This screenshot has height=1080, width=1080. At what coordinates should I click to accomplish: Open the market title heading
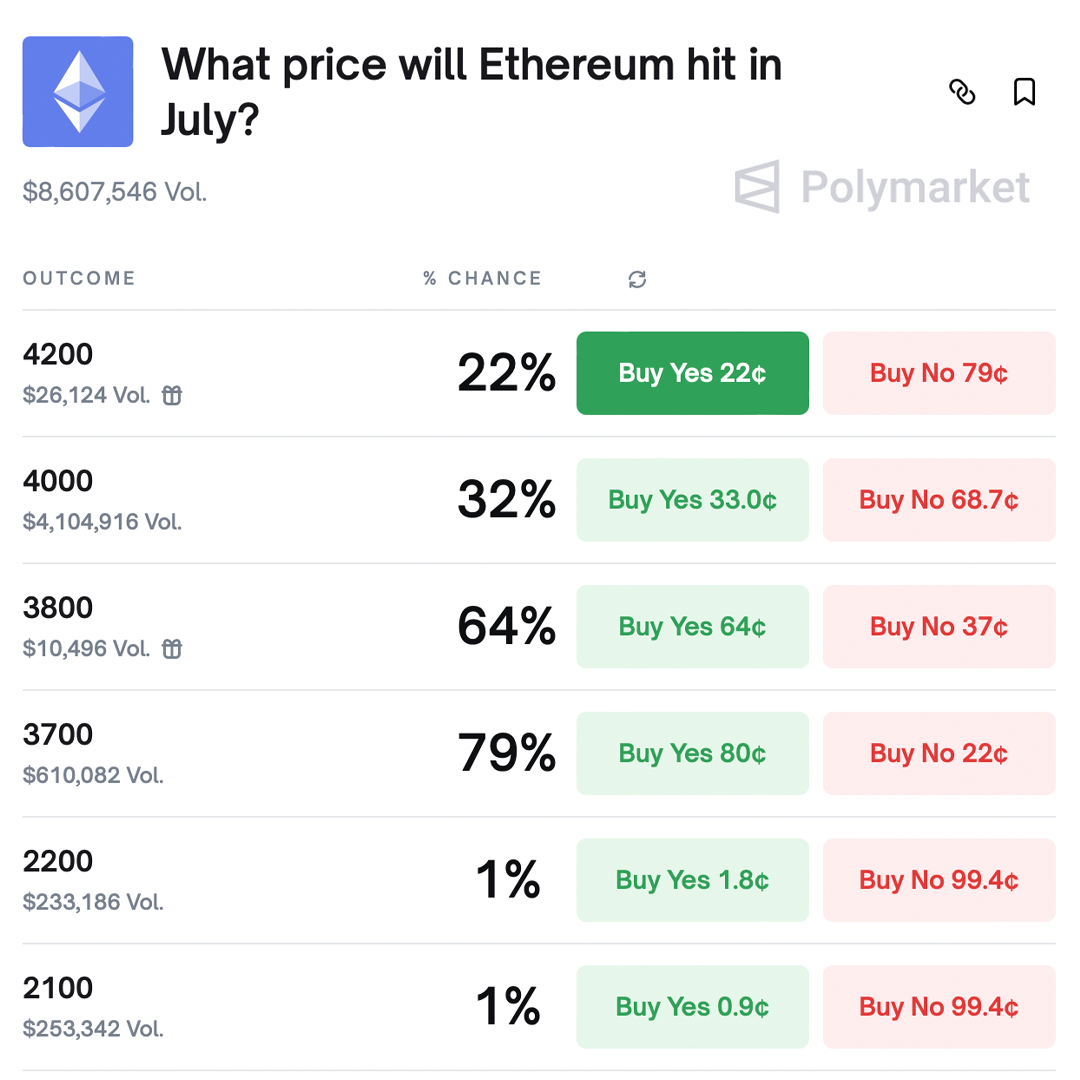click(471, 92)
